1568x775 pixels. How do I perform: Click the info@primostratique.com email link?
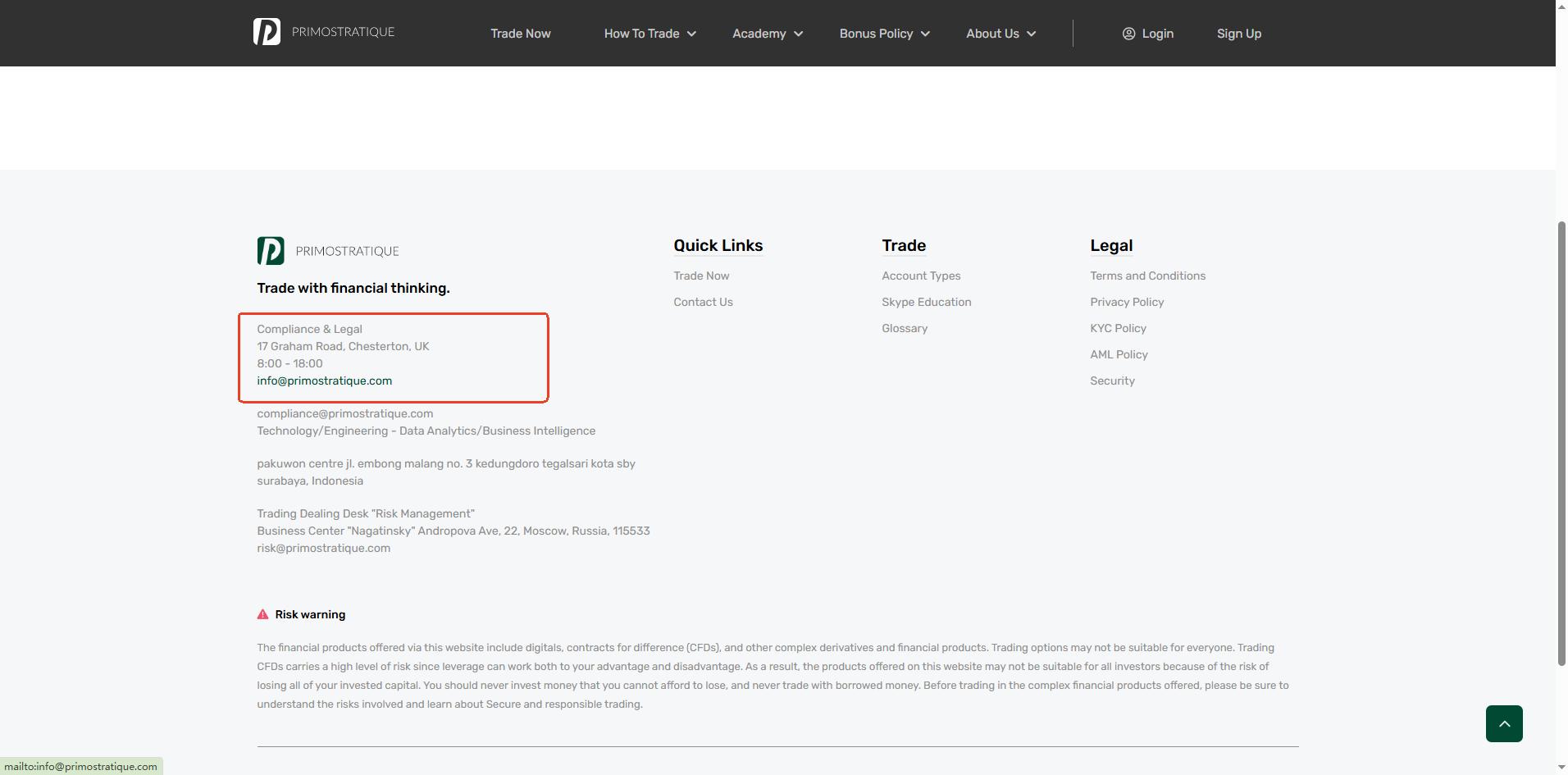click(x=324, y=381)
